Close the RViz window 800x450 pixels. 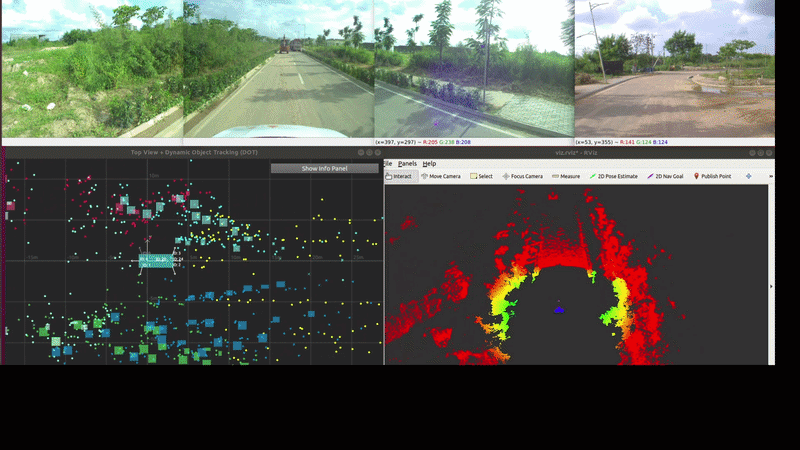pos(769,153)
